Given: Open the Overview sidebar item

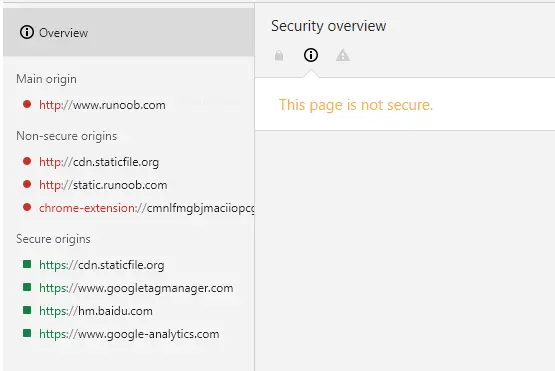Looking at the screenshot, I should (x=128, y=32).
